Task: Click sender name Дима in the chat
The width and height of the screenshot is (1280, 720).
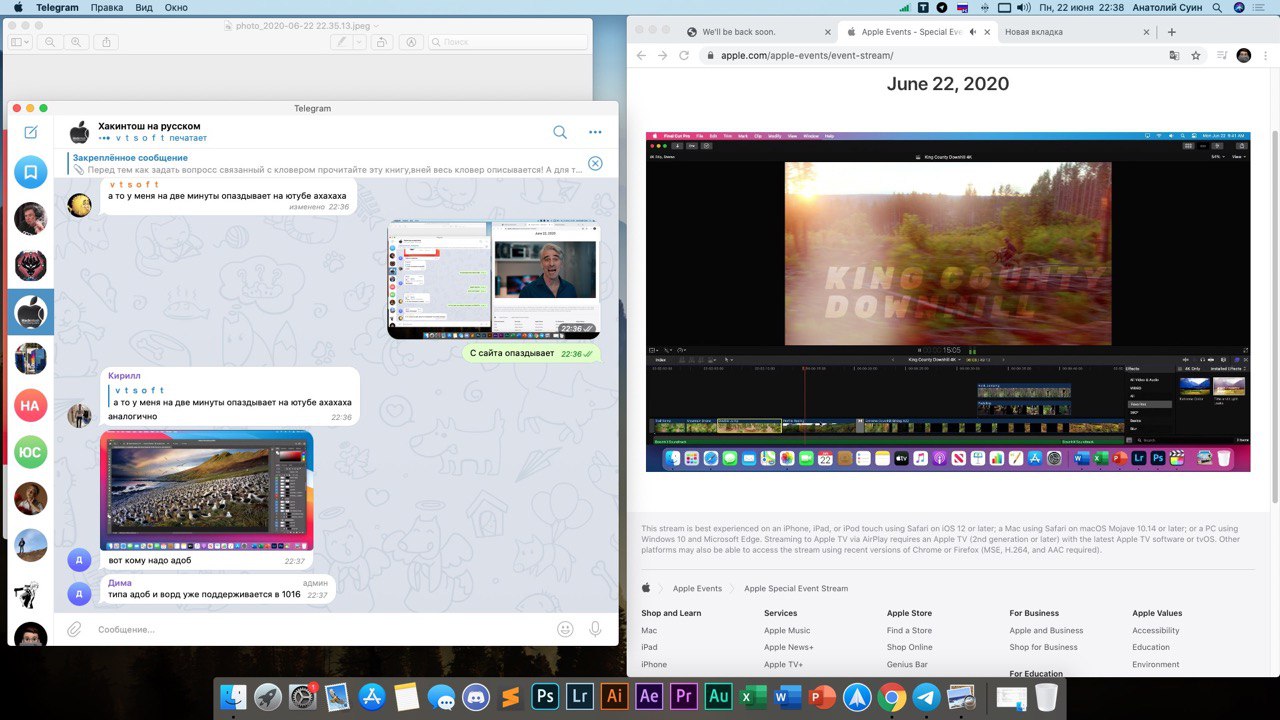Action: pyautogui.click(x=120, y=582)
